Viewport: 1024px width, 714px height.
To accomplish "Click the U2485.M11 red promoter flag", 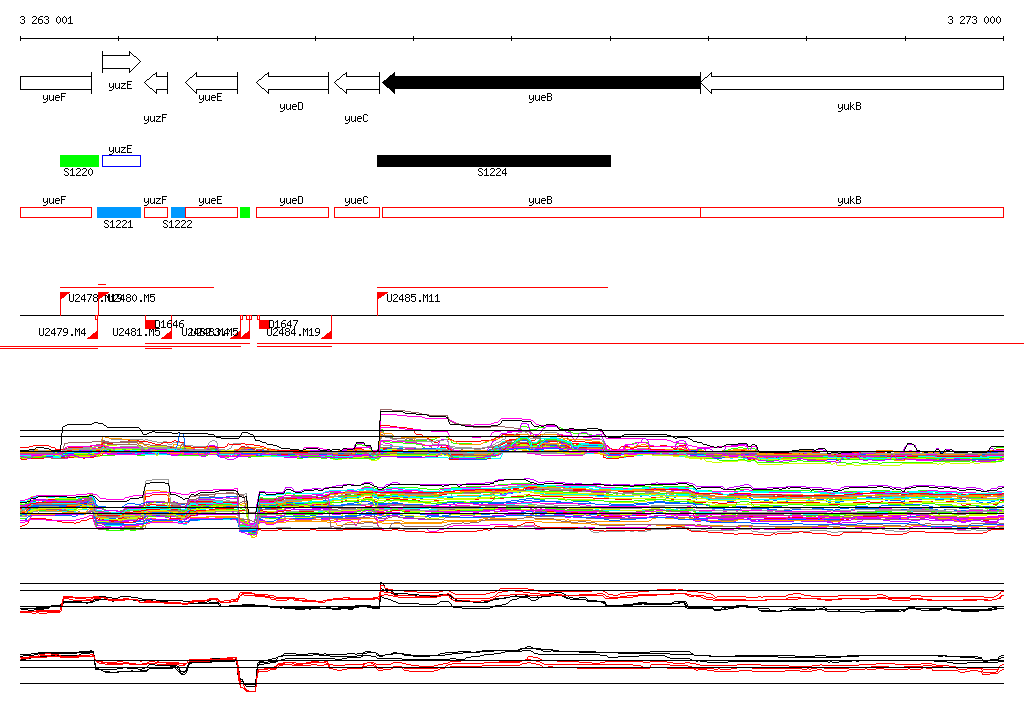I will pos(381,297).
